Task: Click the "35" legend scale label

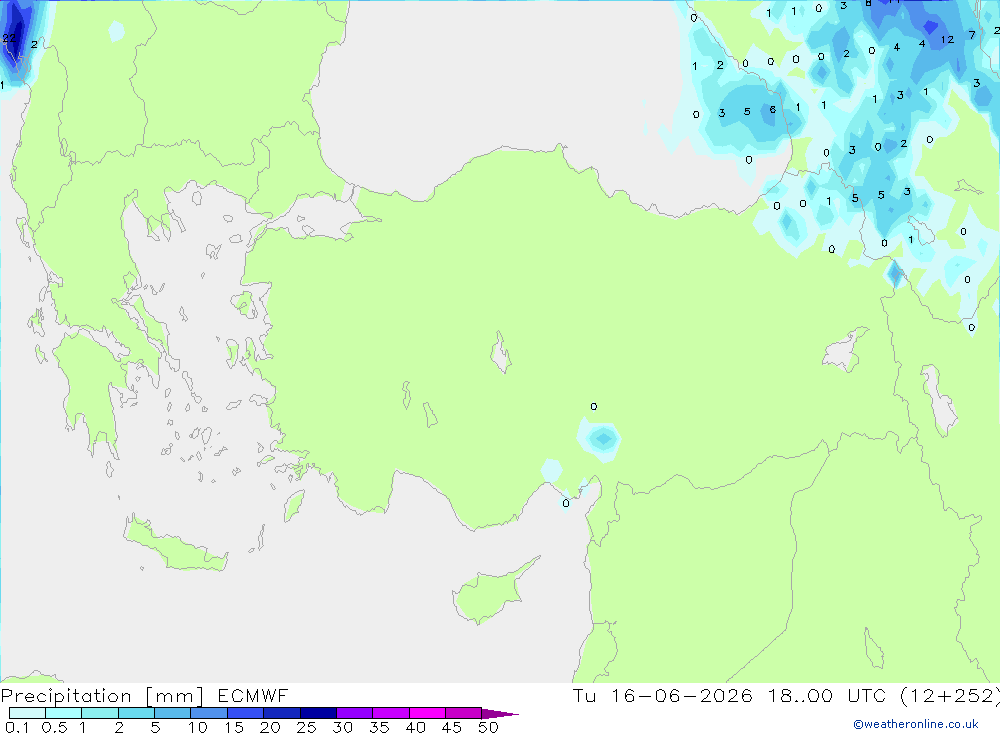Action: coord(379,727)
